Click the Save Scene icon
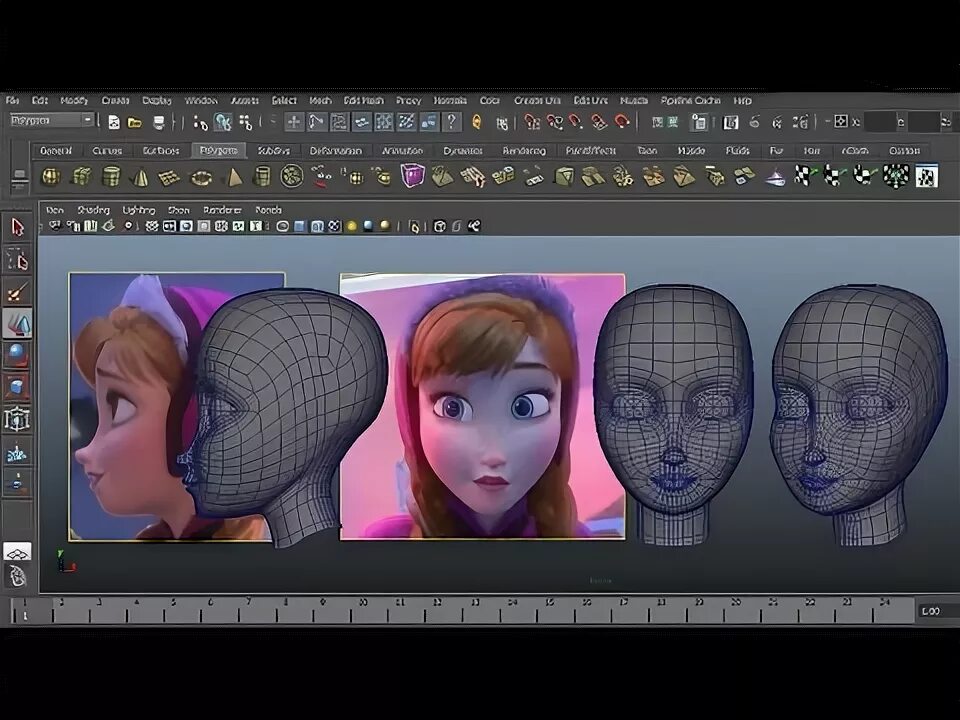The height and width of the screenshot is (720, 960). tap(159, 122)
